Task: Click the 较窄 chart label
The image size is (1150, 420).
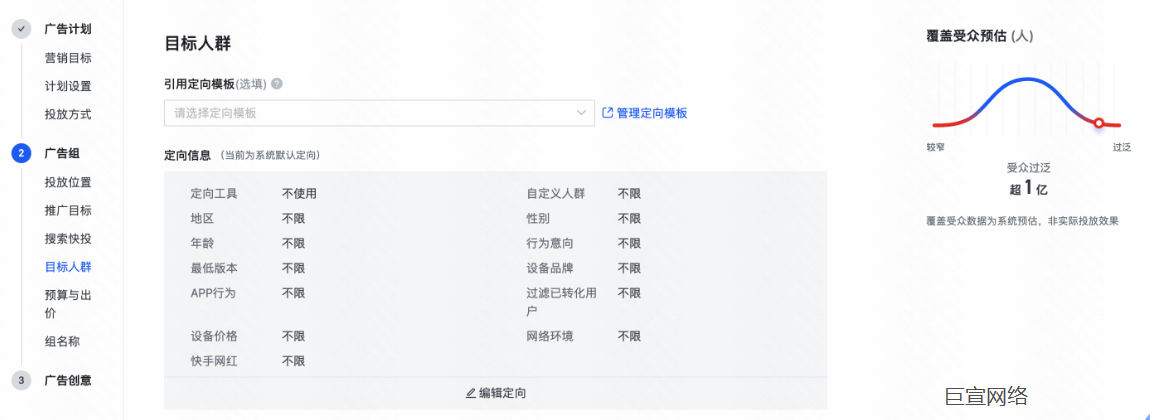Action: pyautogui.click(x=936, y=147)
